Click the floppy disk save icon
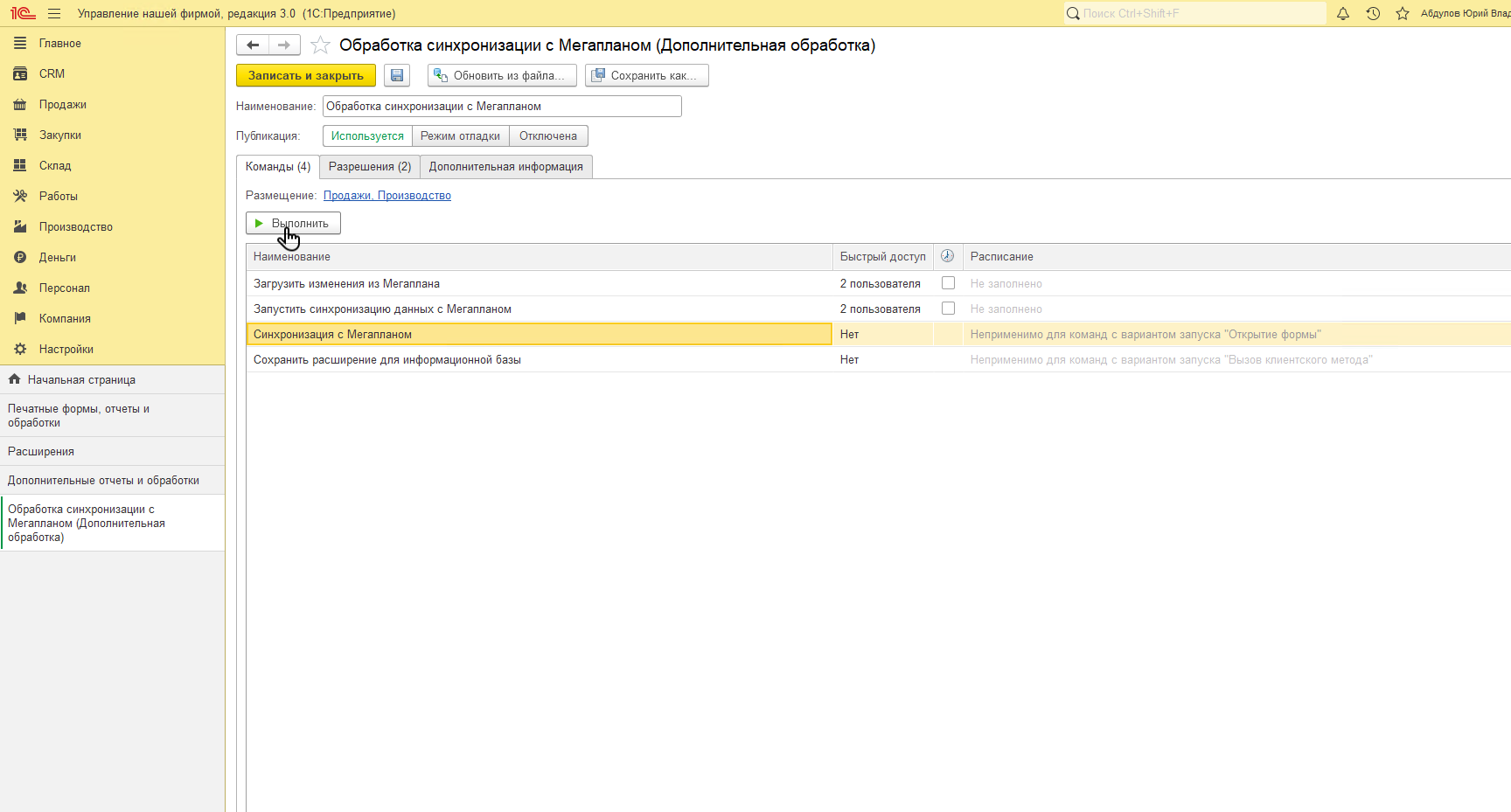The height and width of the screenshot is (812, 1511). 397,75
